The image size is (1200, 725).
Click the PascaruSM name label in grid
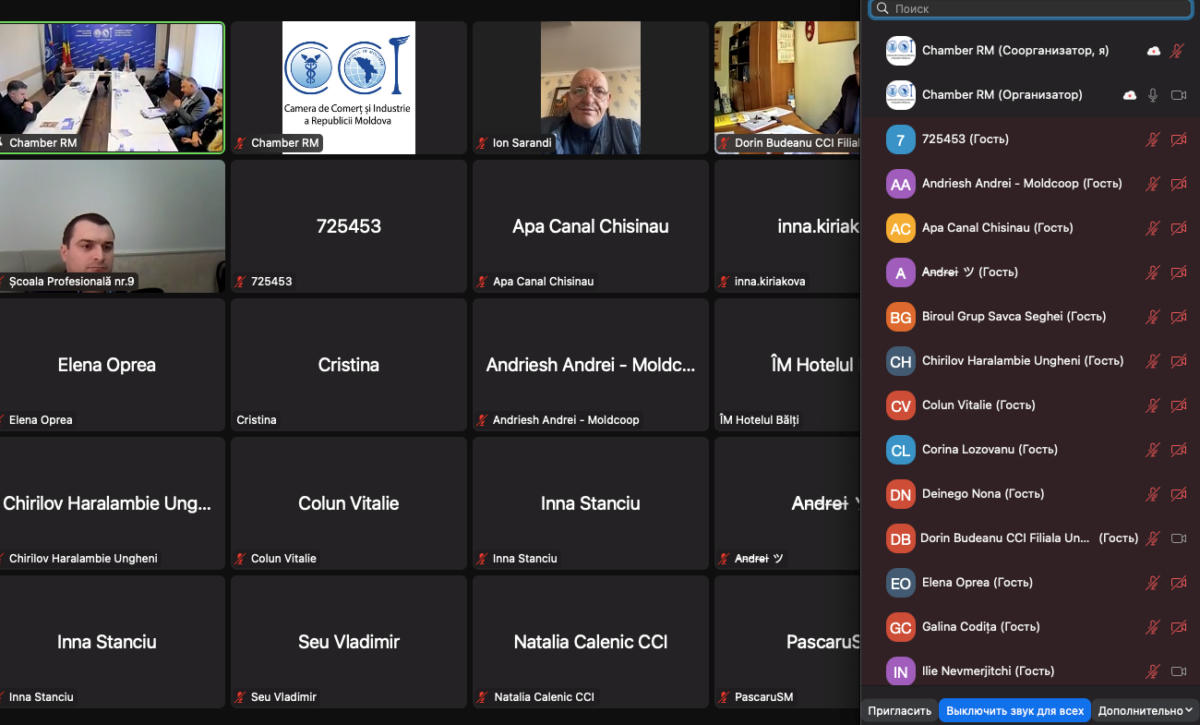tap(763, 697)
